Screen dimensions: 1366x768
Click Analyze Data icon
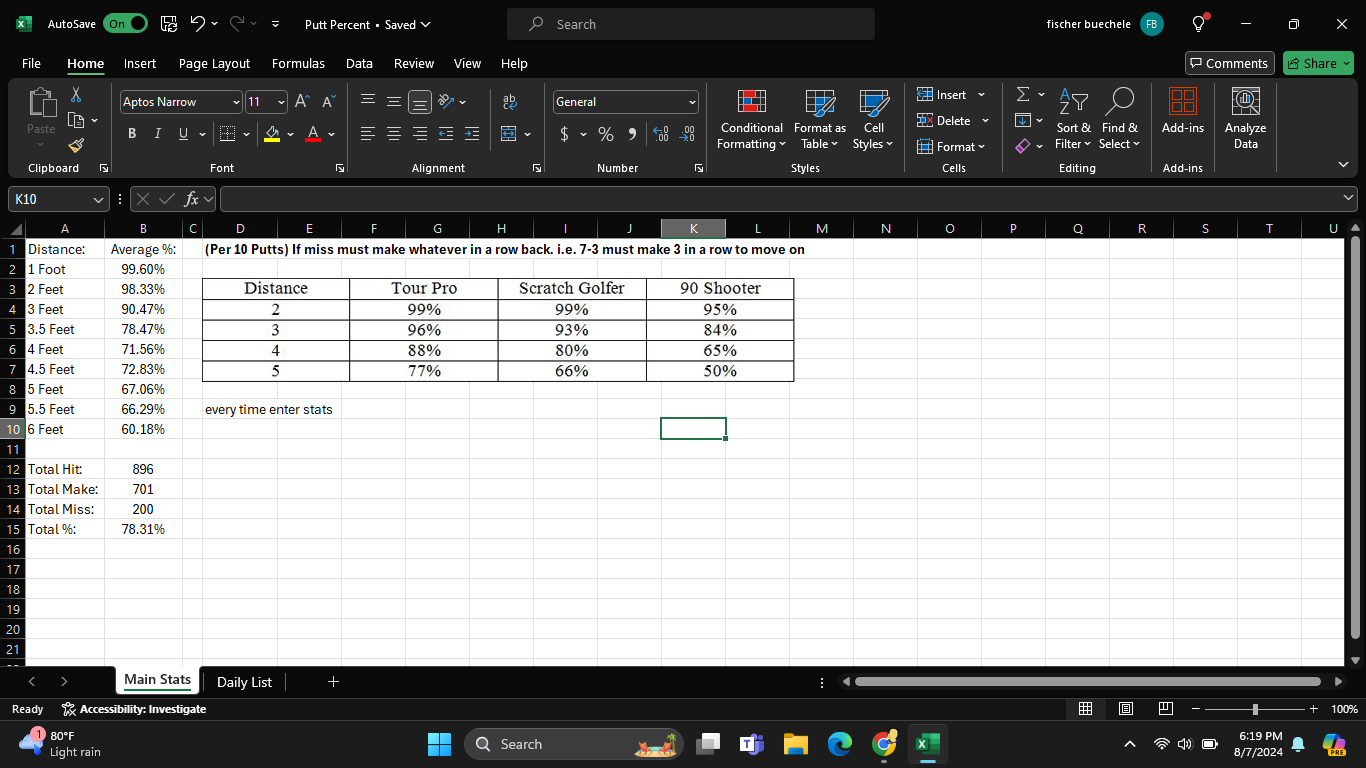pos(1245,118)
